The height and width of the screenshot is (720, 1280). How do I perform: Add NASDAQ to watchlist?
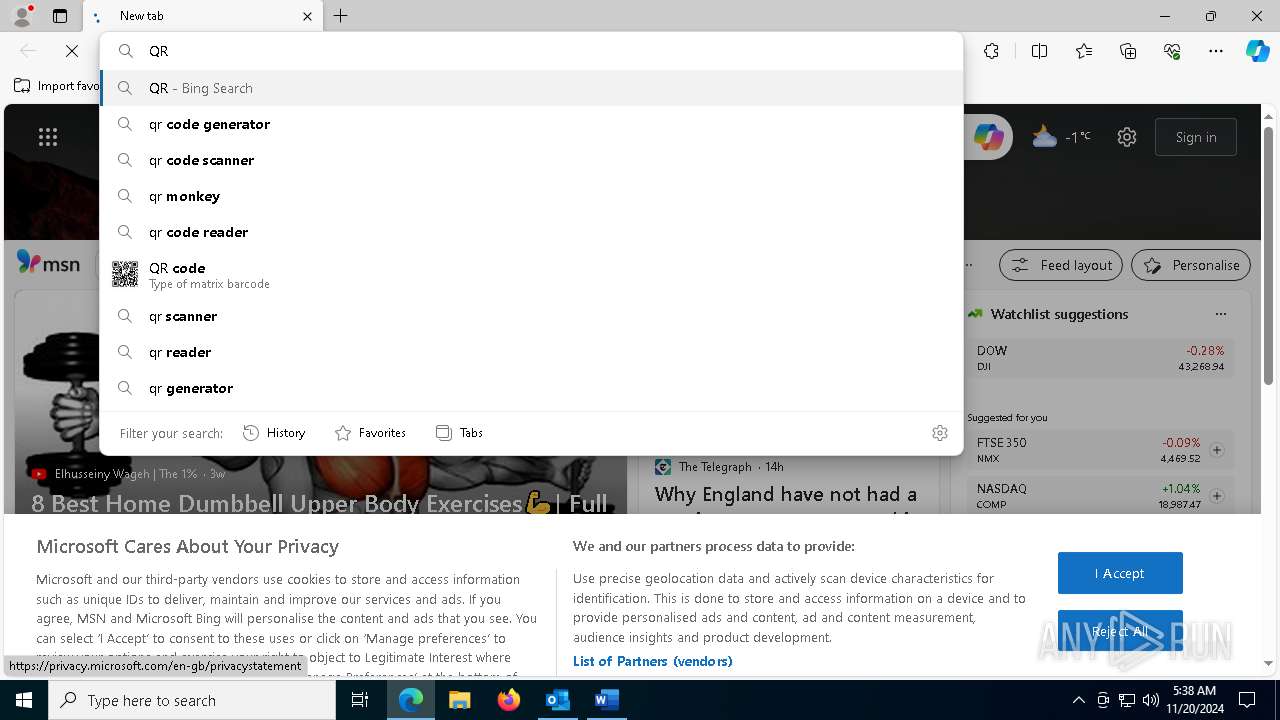coord(1217,496)
